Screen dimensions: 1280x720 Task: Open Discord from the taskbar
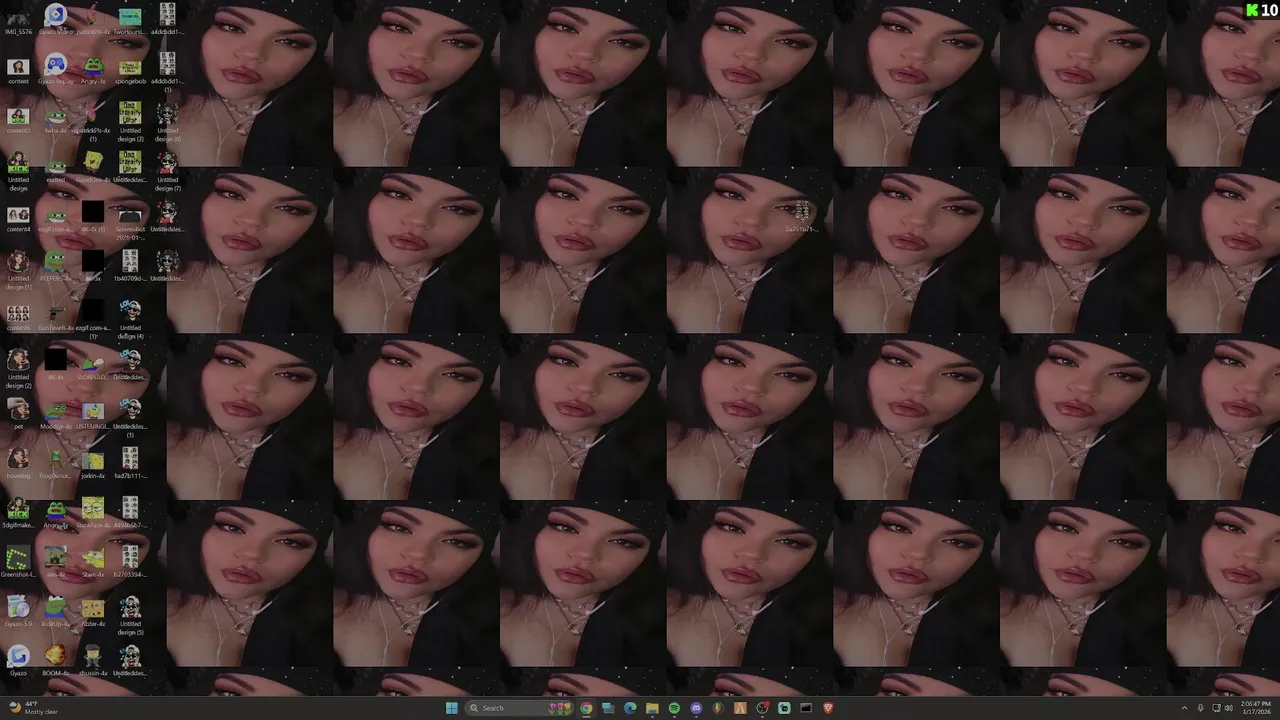point(696,708)
